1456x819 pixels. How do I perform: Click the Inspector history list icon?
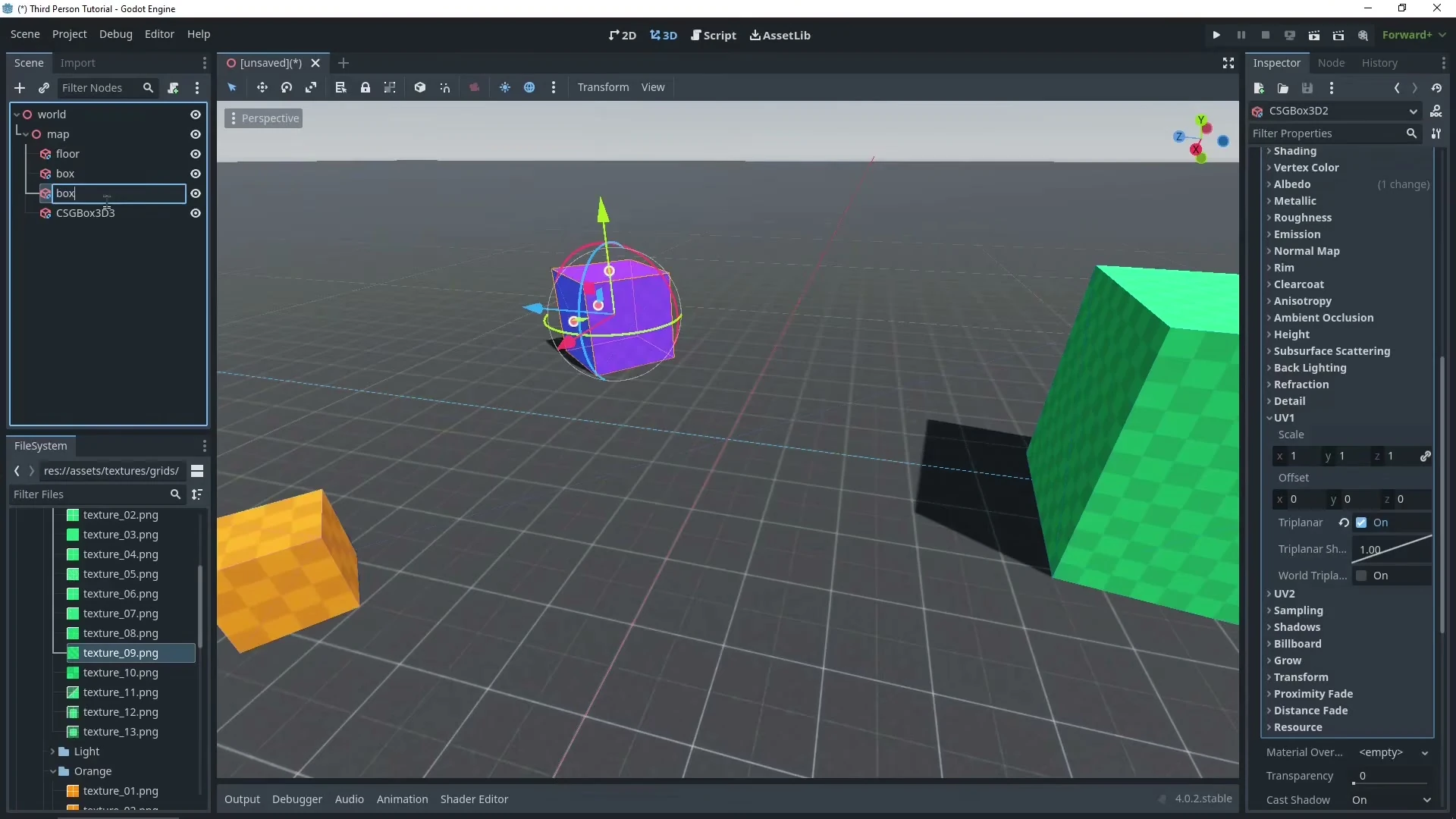1436,88
